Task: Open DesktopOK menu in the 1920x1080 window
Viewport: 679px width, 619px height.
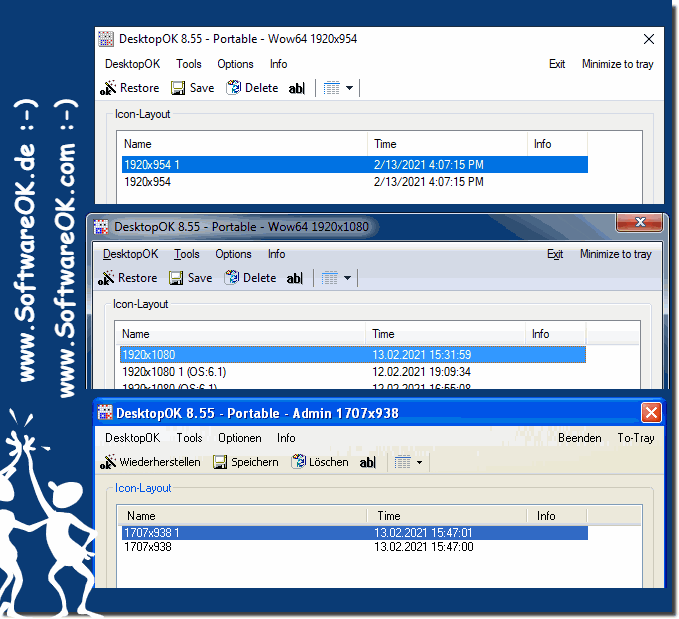Action: (x=131, y=254)
